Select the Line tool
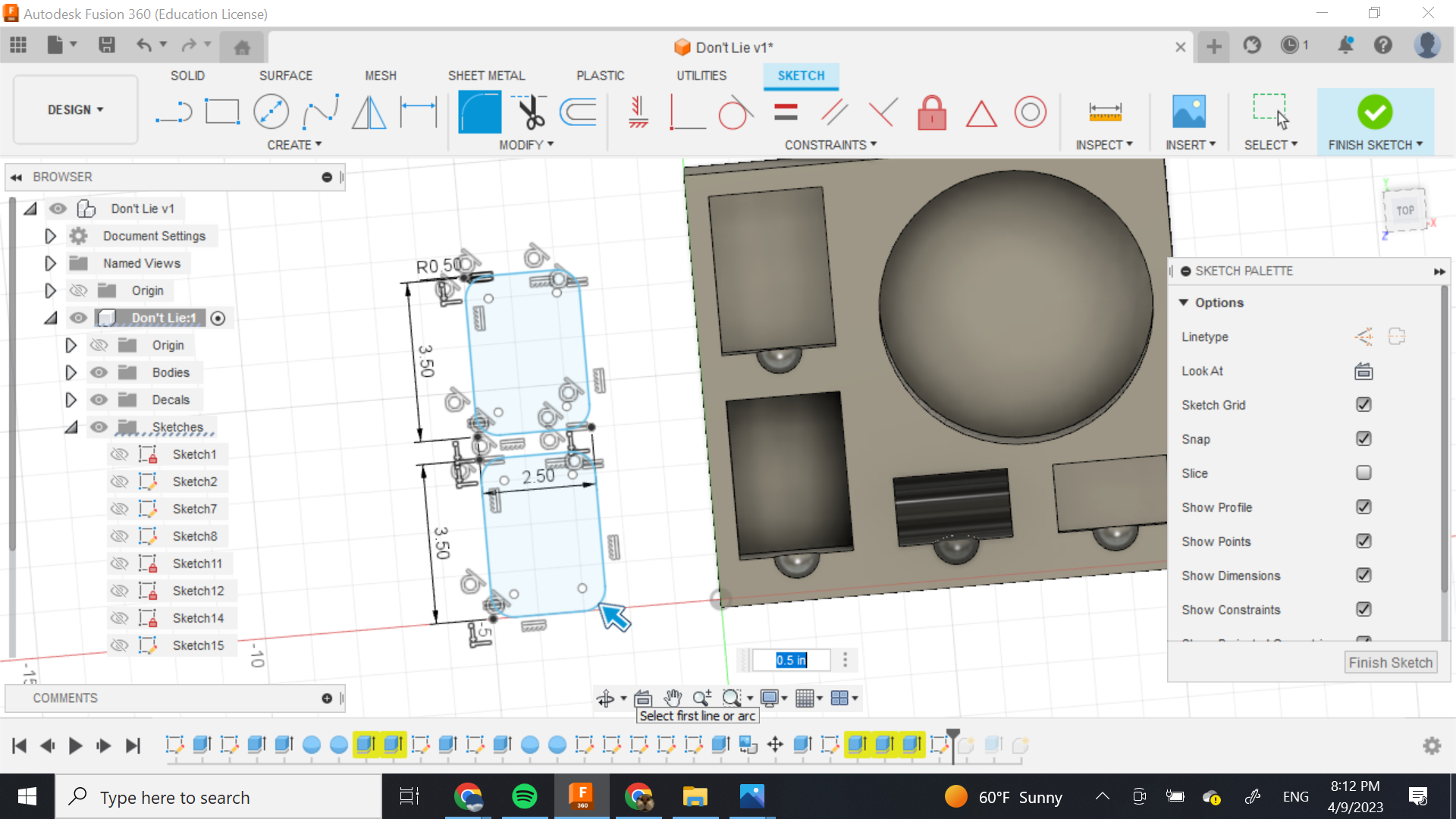Screen dimensions: 1456x819 coord(174,112)
